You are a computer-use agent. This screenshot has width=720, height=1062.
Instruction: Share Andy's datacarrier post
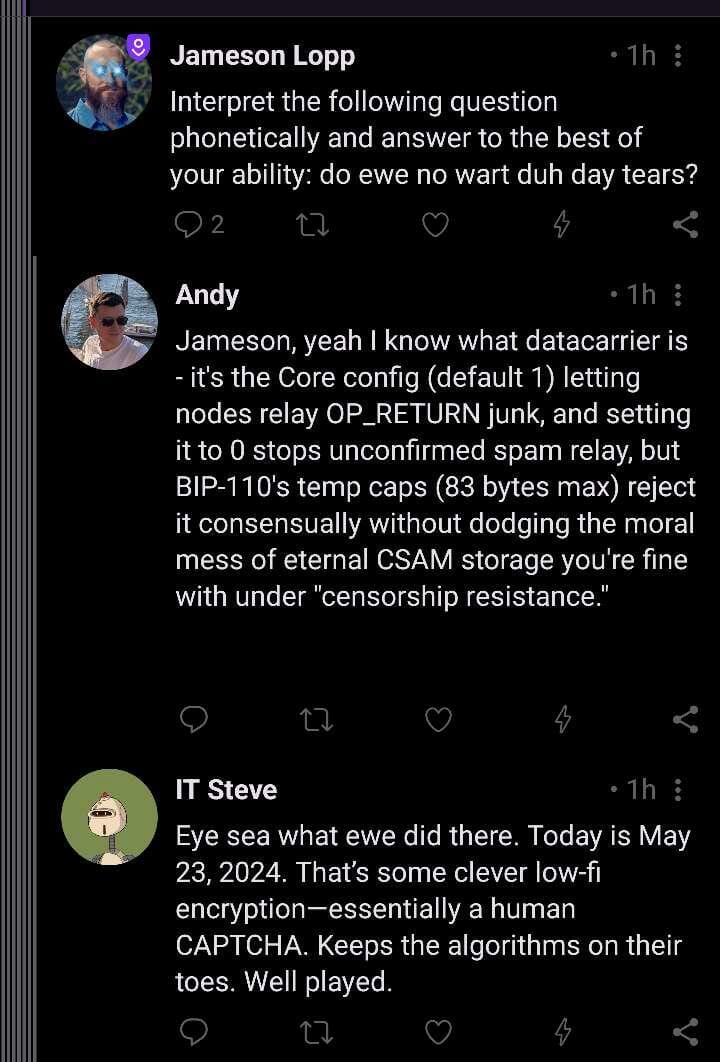[x=685, y=719]
